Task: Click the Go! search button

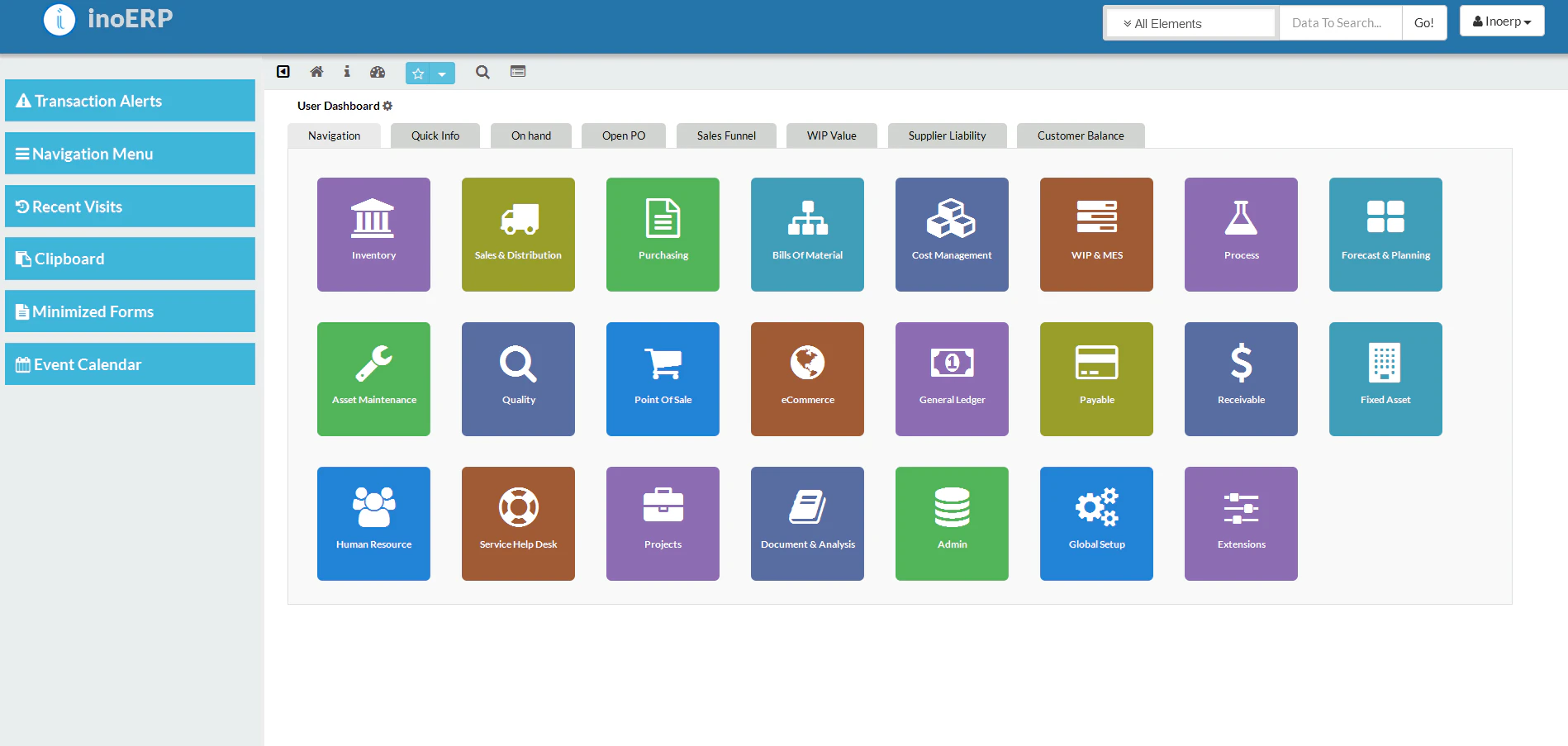Action: pyautogui.click(x=1424, y=23)
